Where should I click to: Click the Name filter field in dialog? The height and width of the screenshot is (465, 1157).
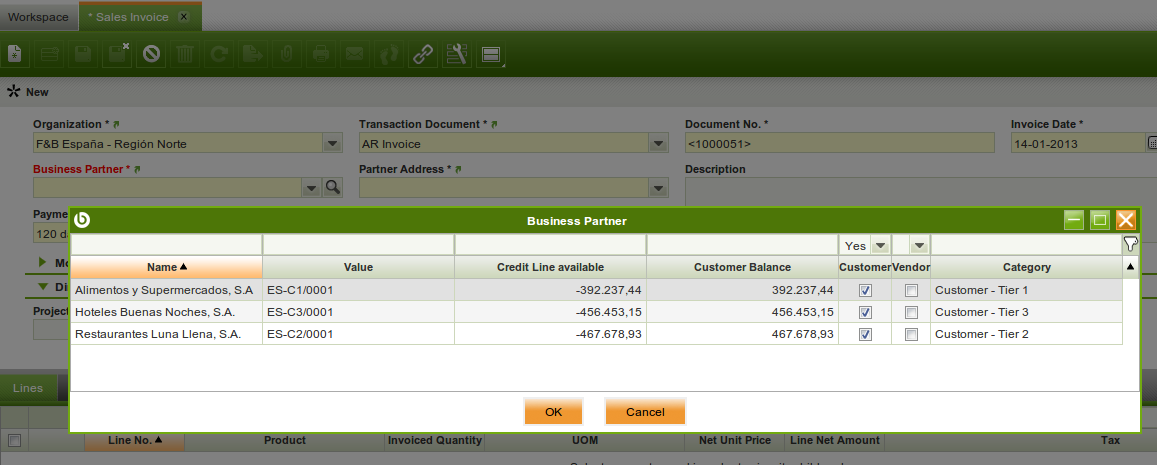[167, 245]
